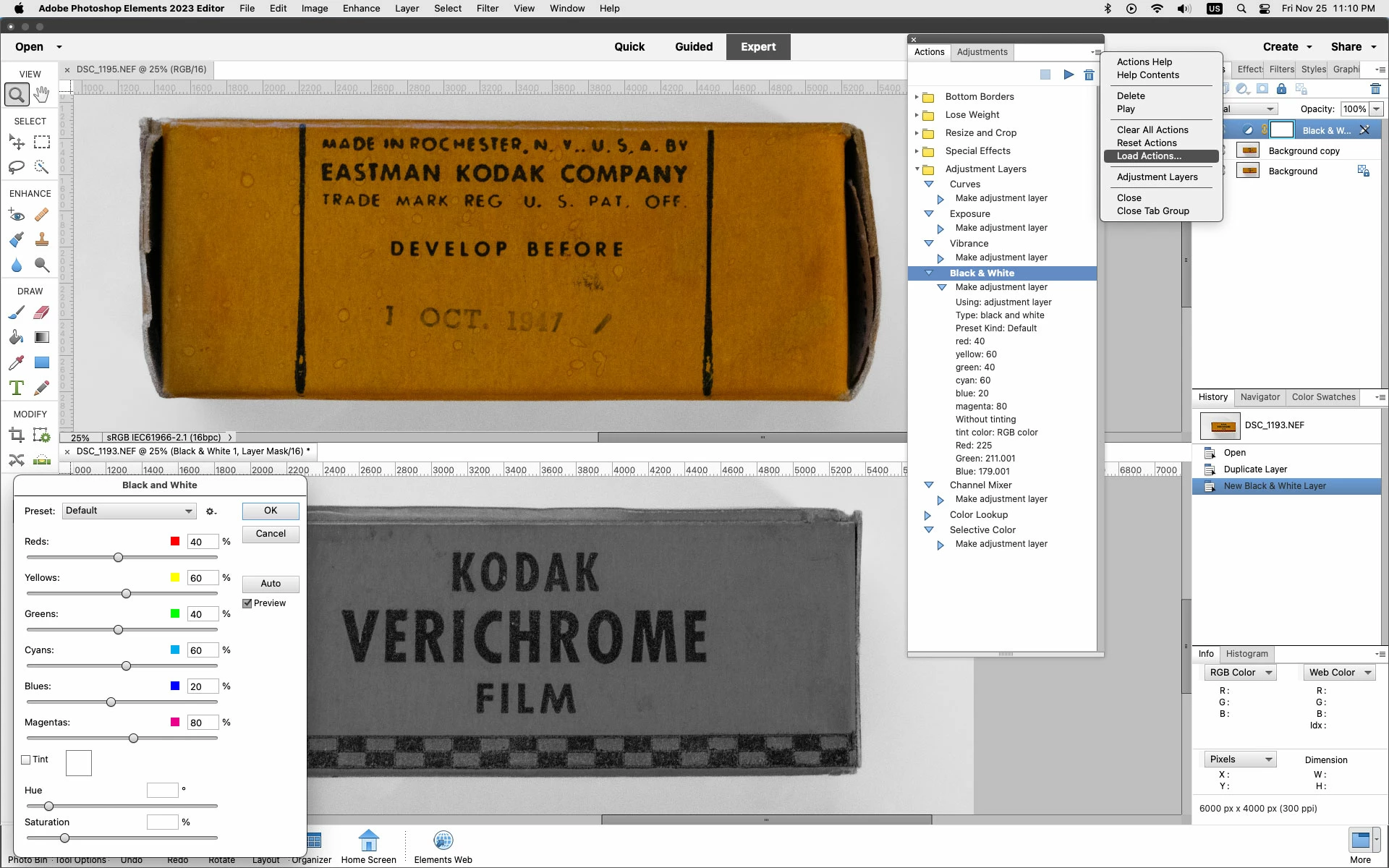Select the Clone Stamp tool
1389x868 pixels.
42,239
